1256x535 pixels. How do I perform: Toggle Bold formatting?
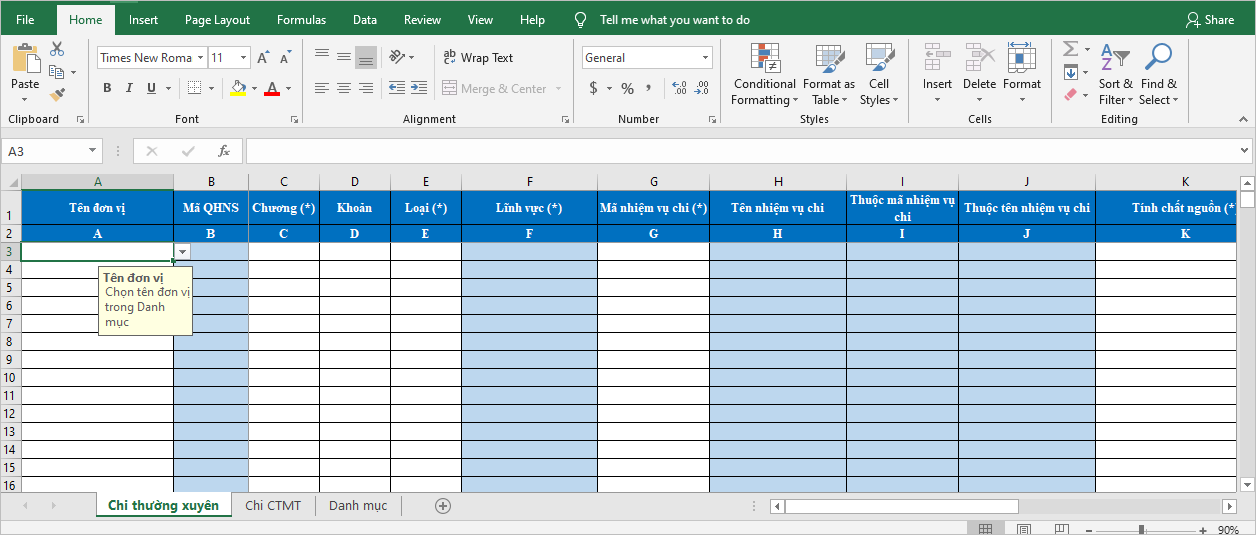(107, 88)
